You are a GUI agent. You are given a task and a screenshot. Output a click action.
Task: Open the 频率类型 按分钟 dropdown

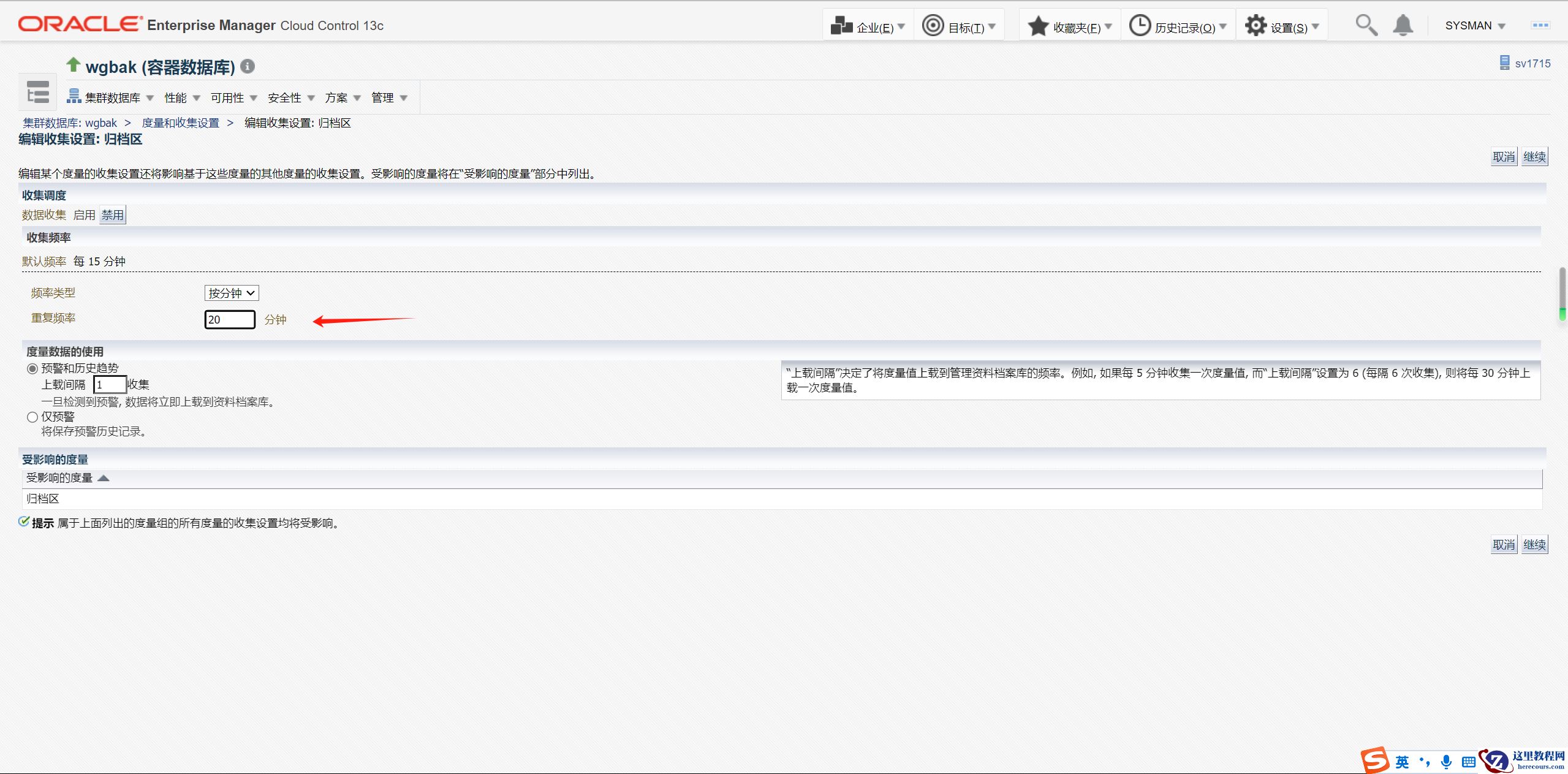coord(232,293)
